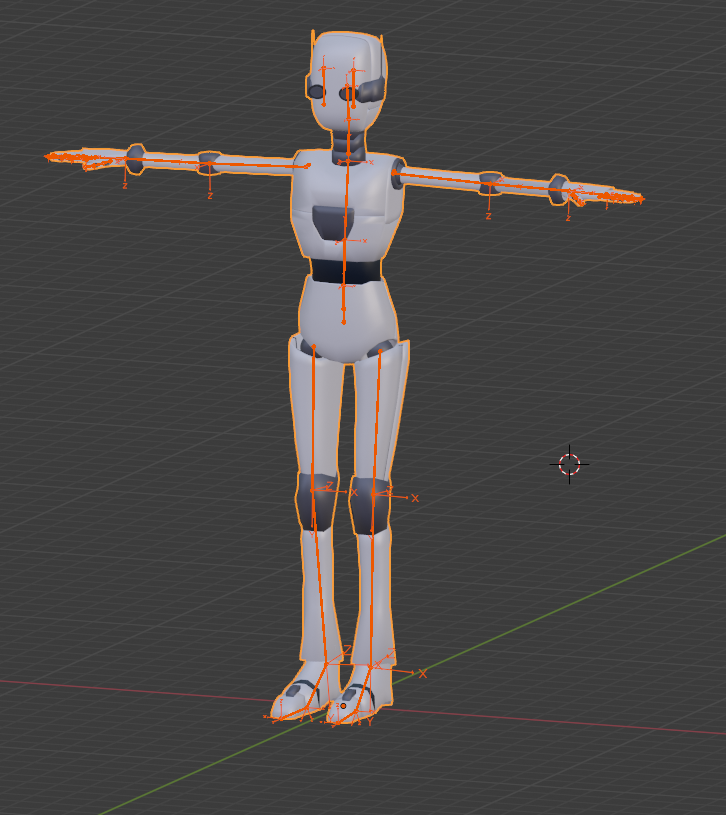This screenshot has width=726, height=815.
Task: Select the robot character's head
Action: click(347, 81)
